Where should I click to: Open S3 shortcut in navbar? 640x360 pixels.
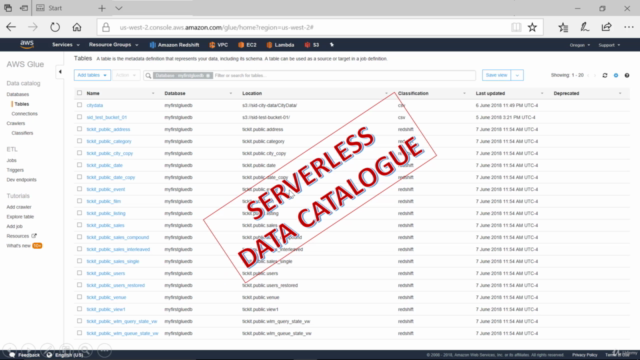(x=312, y=45)
